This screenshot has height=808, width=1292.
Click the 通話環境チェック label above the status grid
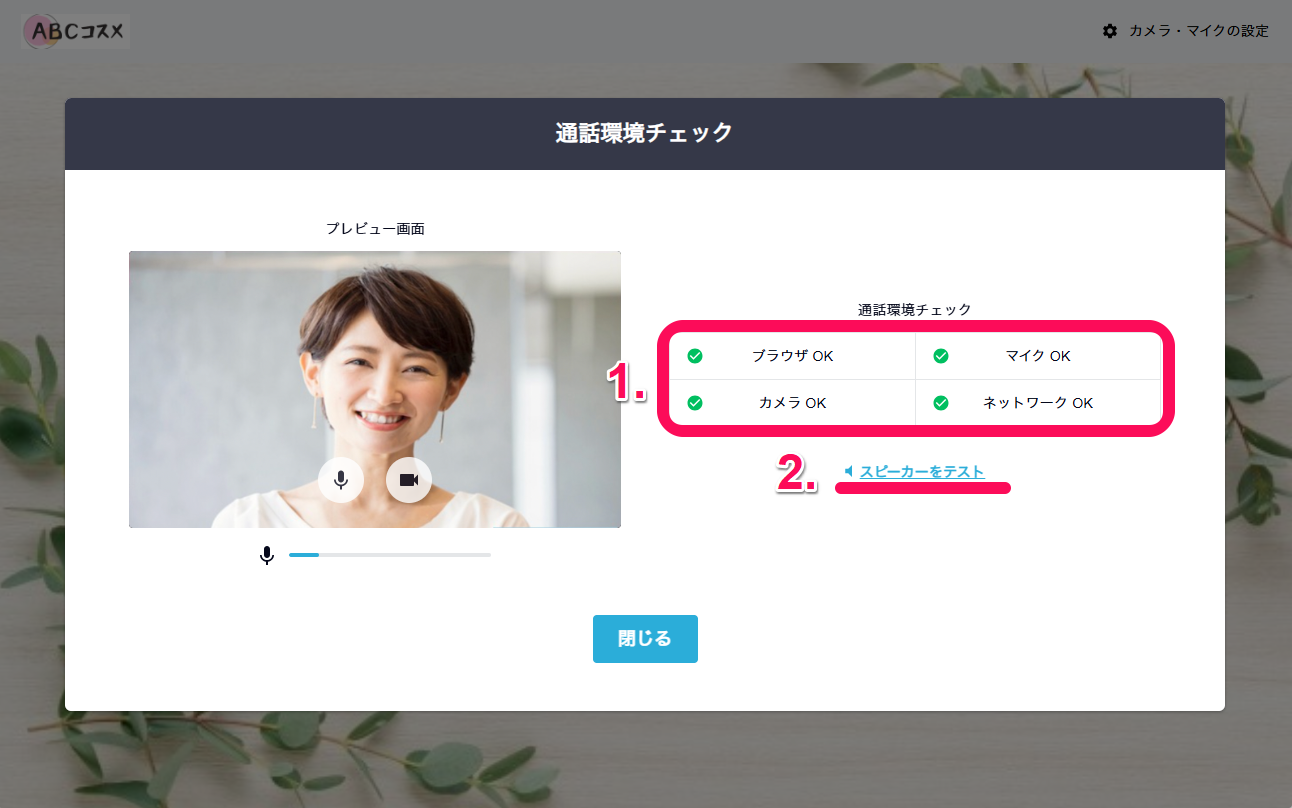915,310
